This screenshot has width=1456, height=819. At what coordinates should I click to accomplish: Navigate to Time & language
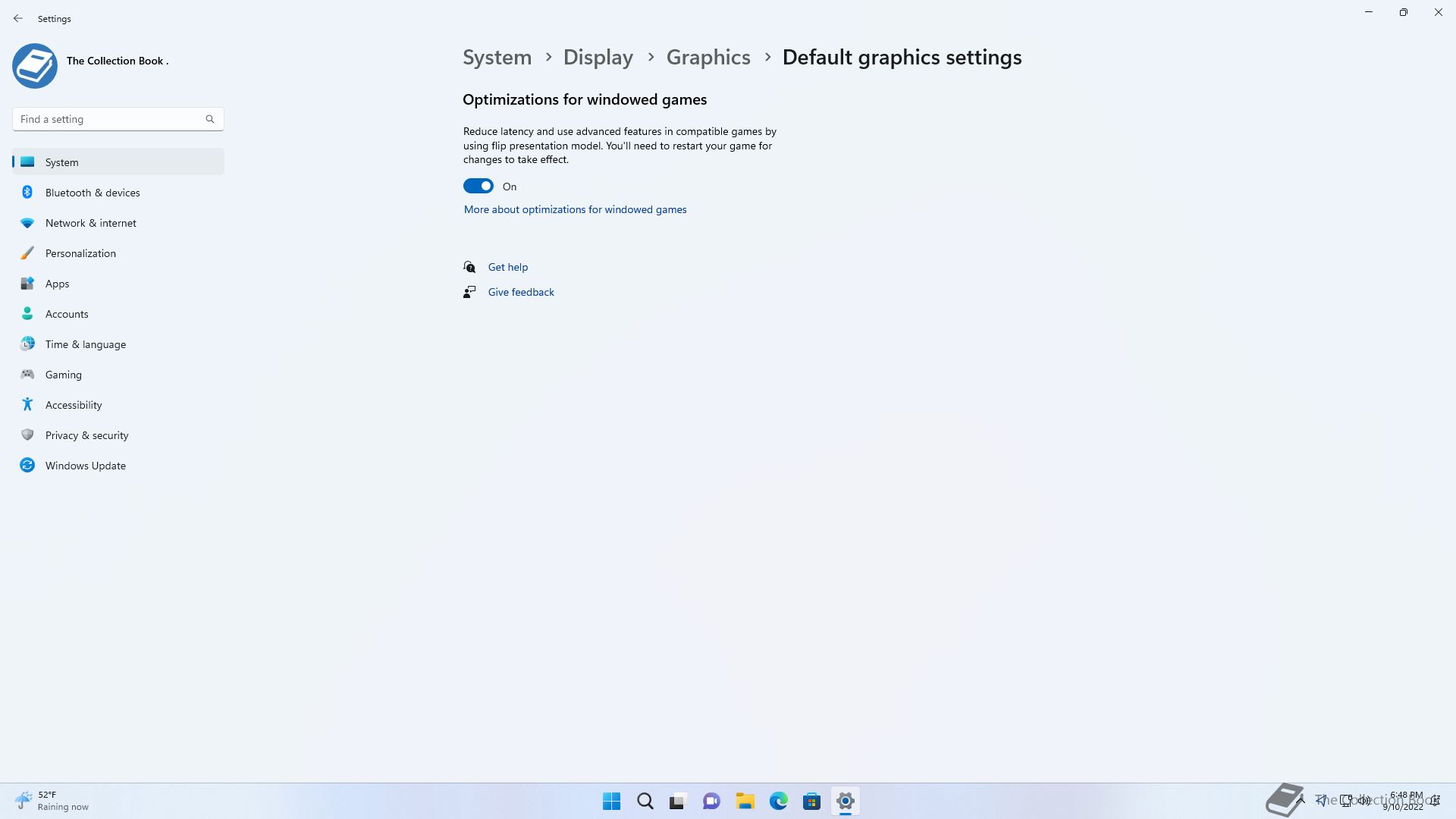coord(85,344)
